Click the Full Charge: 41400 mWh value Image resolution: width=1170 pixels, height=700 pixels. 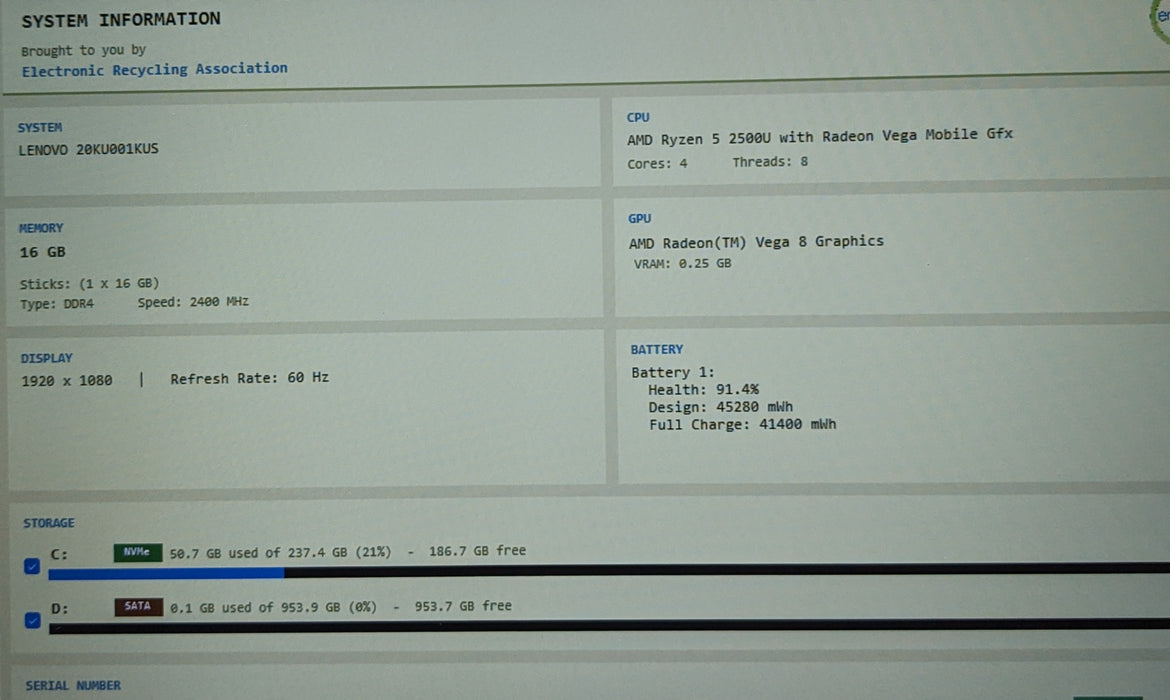(x=742, y=425)
